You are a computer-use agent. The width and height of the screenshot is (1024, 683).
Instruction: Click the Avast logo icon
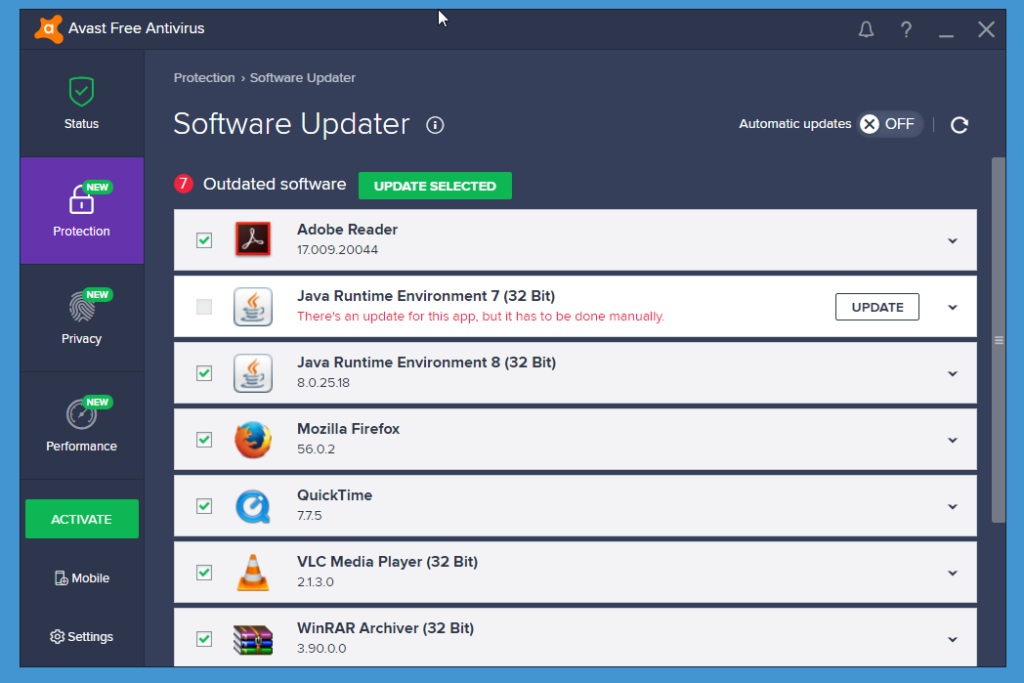point(49,29)
